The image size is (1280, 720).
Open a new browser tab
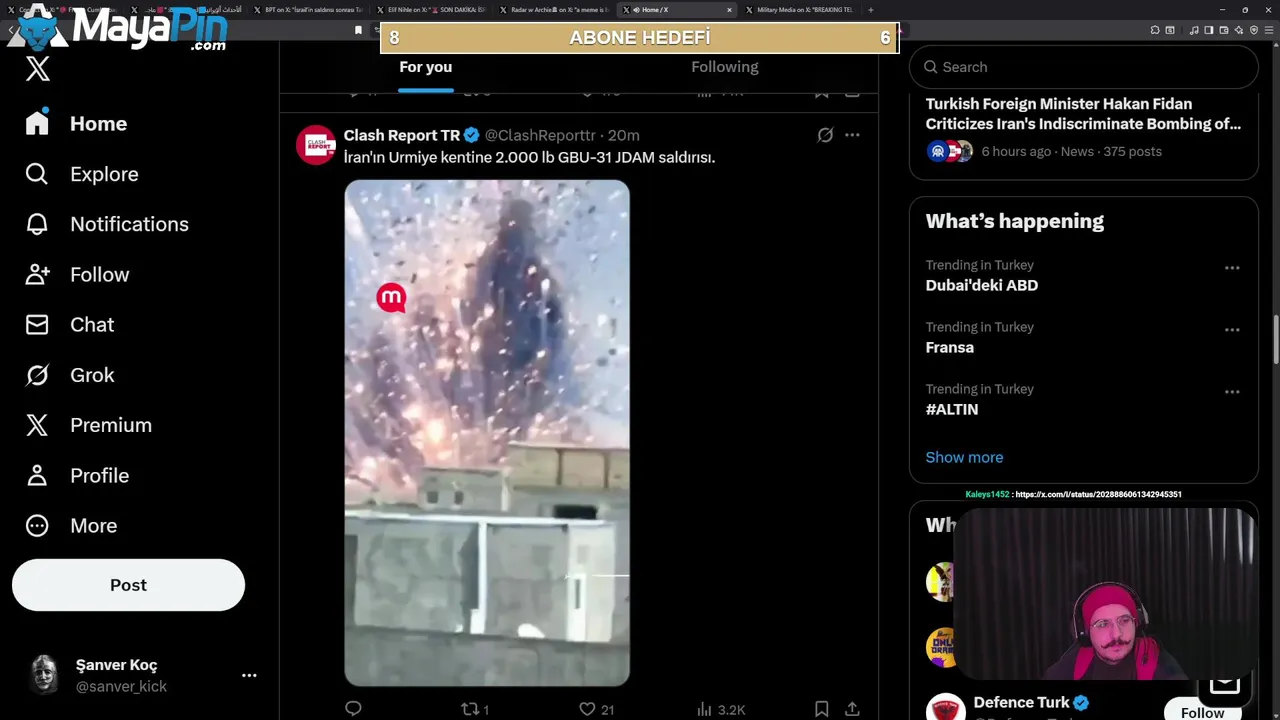pos(871,10)
